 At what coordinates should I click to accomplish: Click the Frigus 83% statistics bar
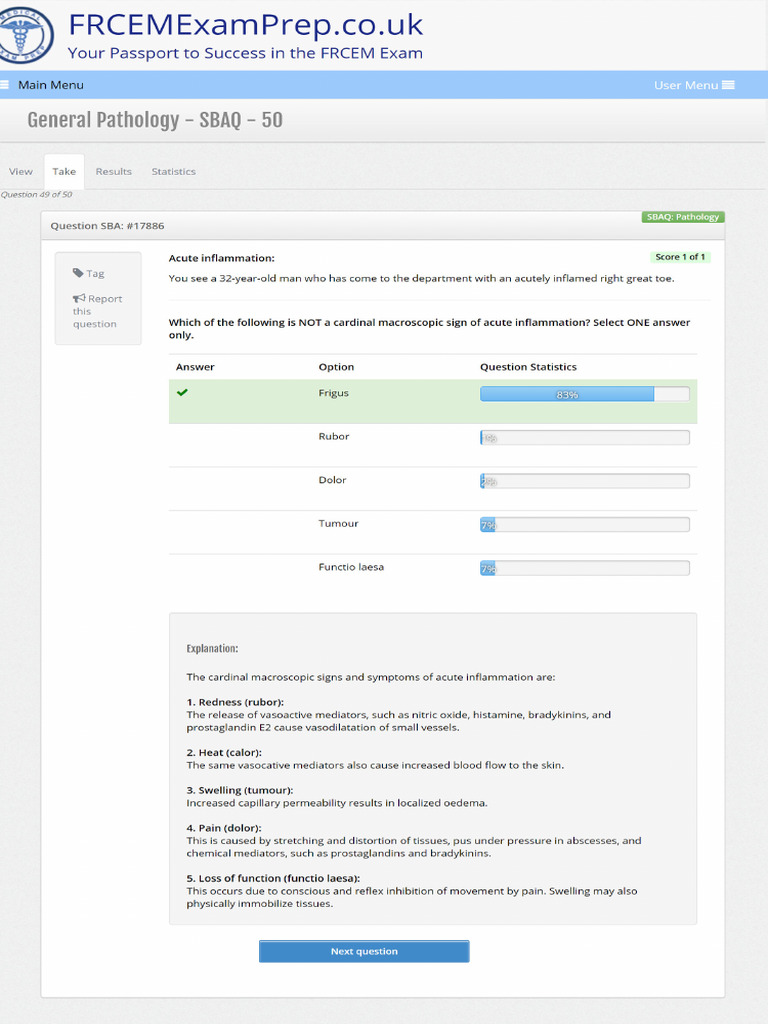click(x=584, y=394)
